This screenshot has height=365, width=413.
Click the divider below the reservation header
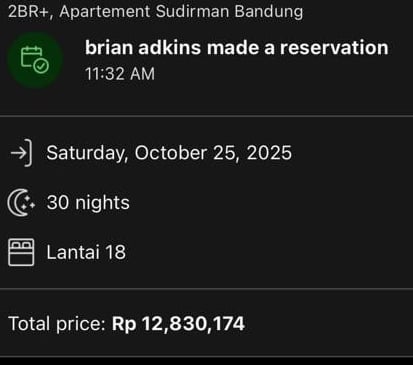[x=206, y=116]
